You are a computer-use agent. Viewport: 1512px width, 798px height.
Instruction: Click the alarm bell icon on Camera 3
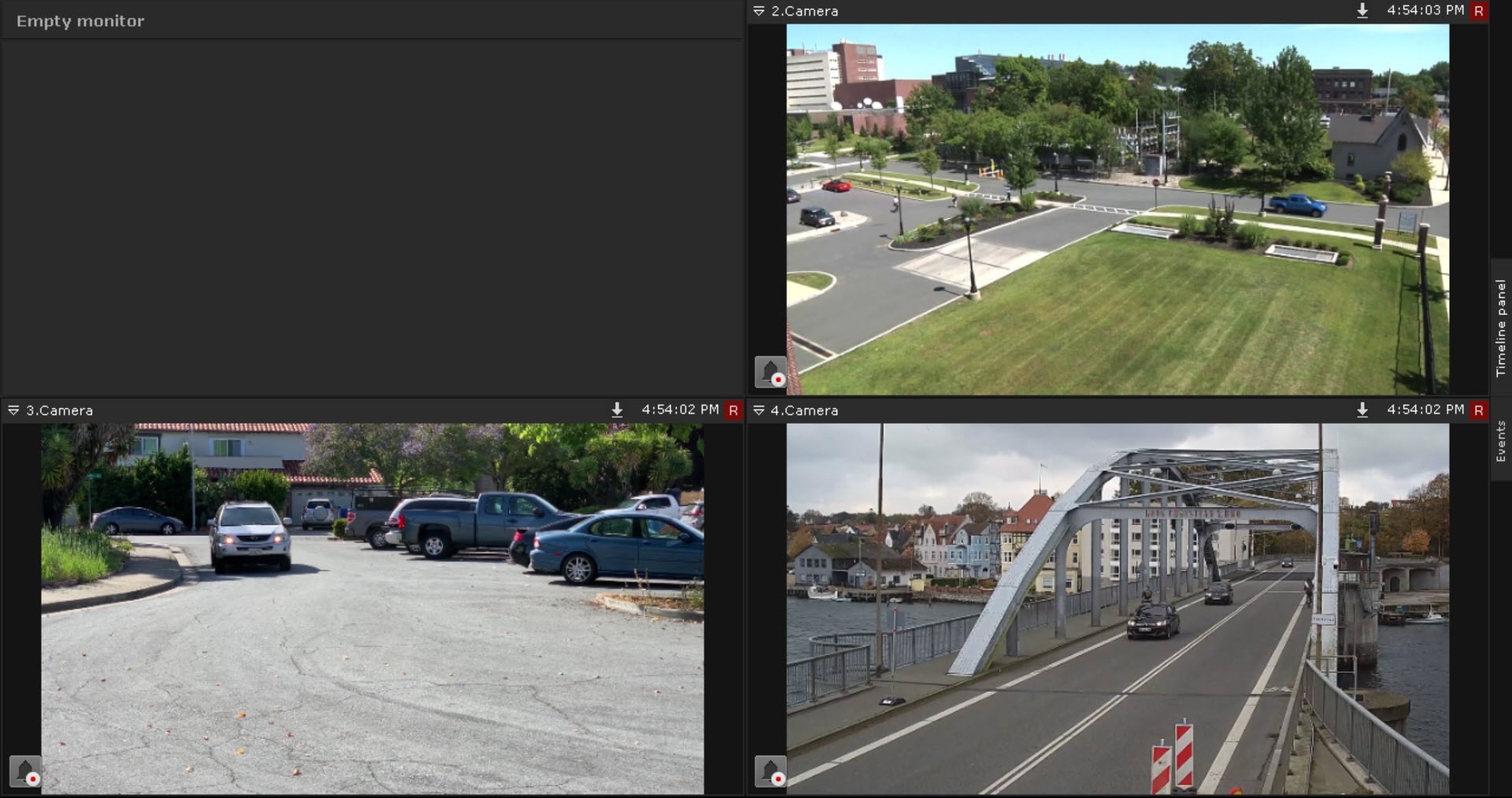coord(25,771)
